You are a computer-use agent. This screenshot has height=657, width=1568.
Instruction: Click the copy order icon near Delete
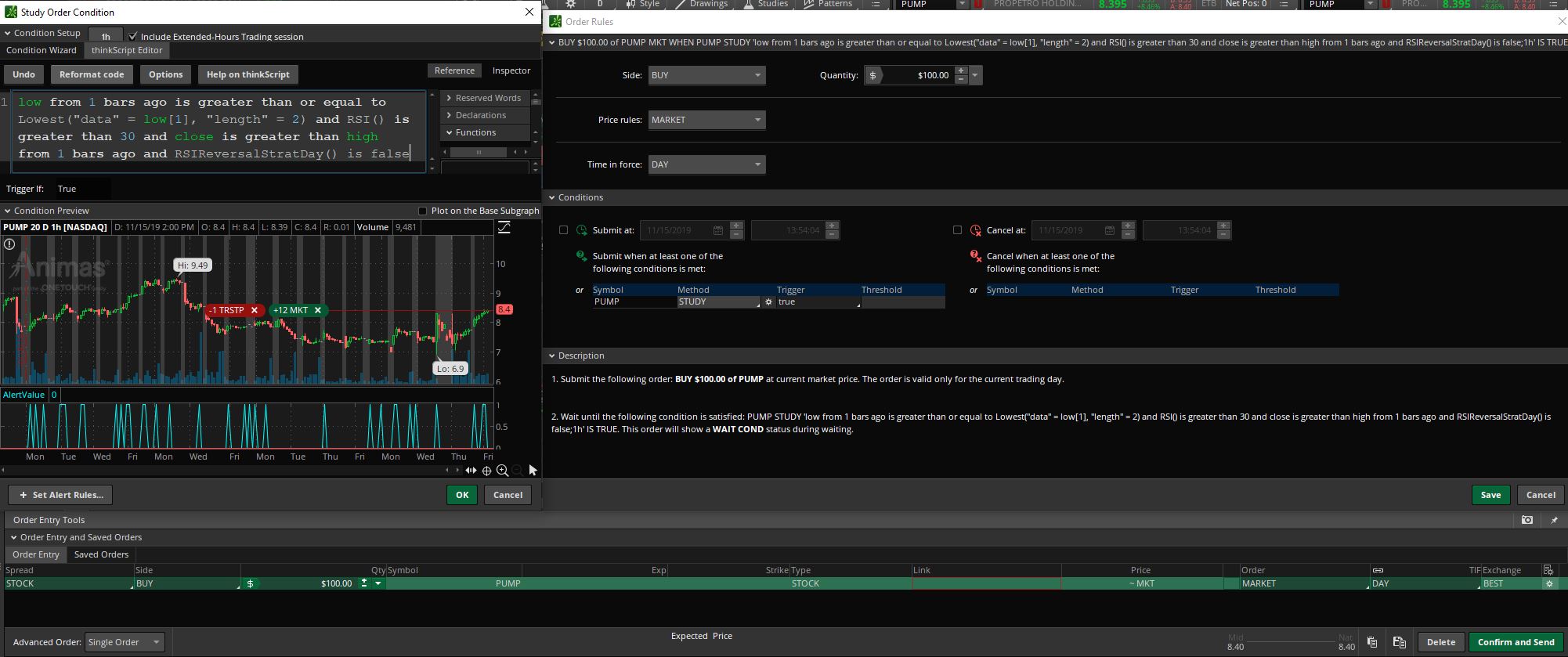pos(1371,642)
